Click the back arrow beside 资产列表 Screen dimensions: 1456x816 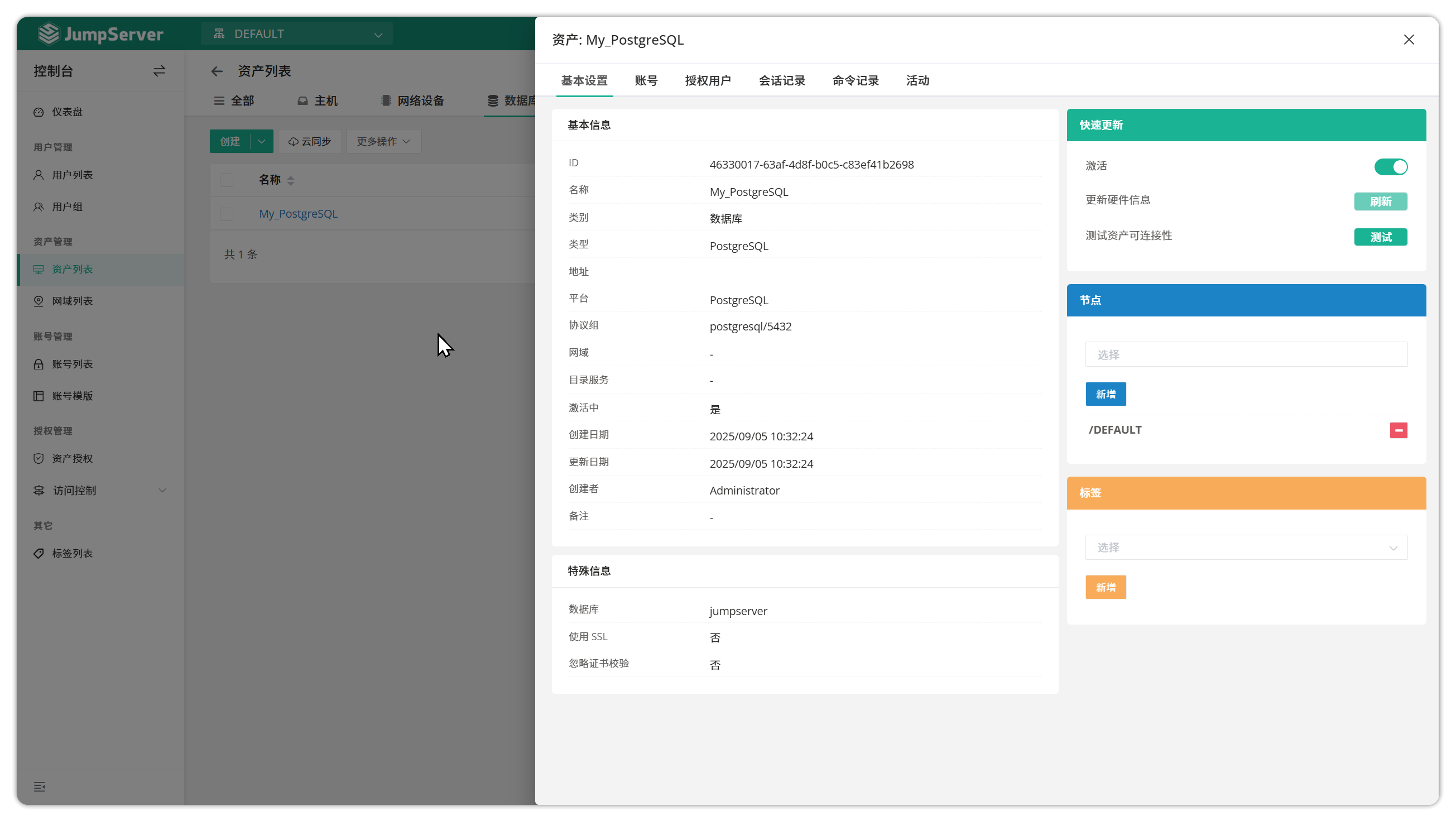pyautogui.click(x=217, y=71)
